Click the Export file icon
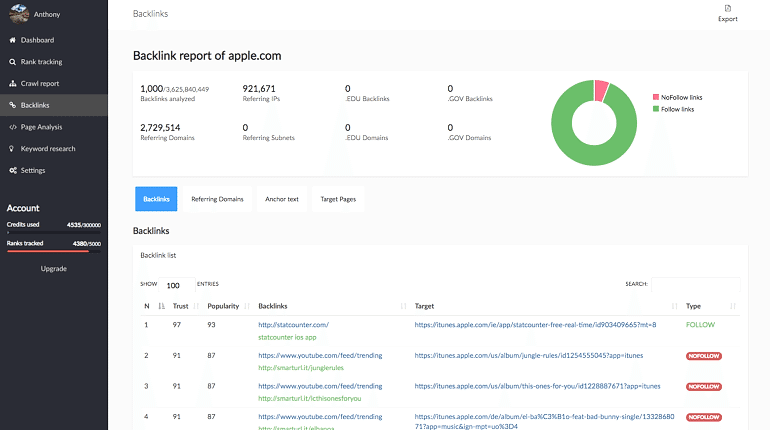Image resolution: width=770 pixels, height=430 pixels. 727,8
